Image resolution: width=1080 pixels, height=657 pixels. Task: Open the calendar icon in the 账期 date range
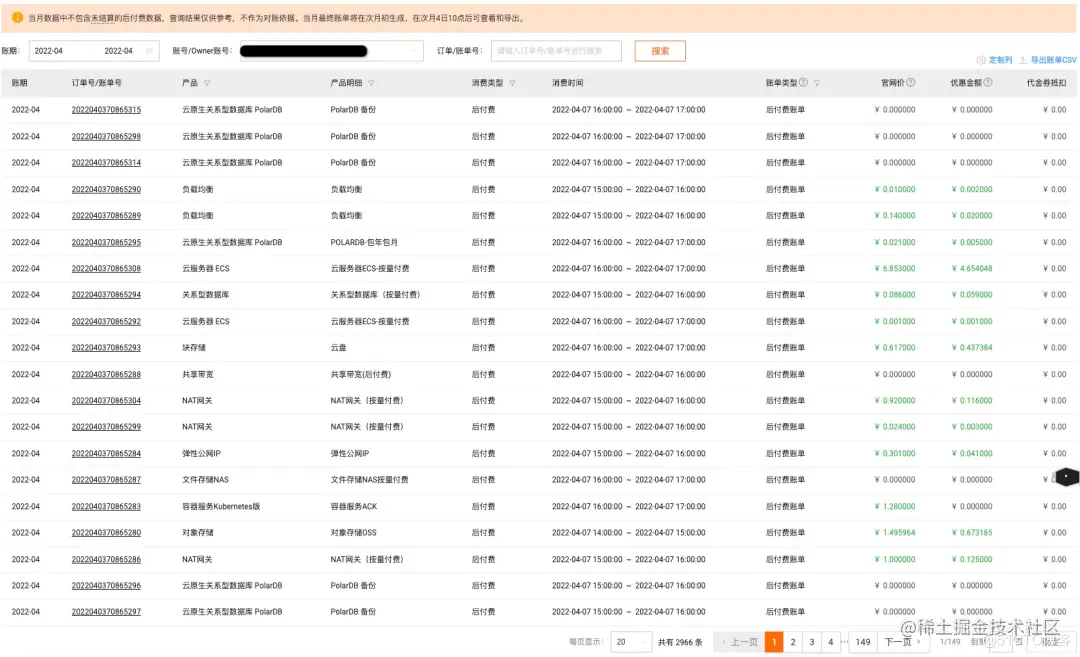(x=149, y=51)
